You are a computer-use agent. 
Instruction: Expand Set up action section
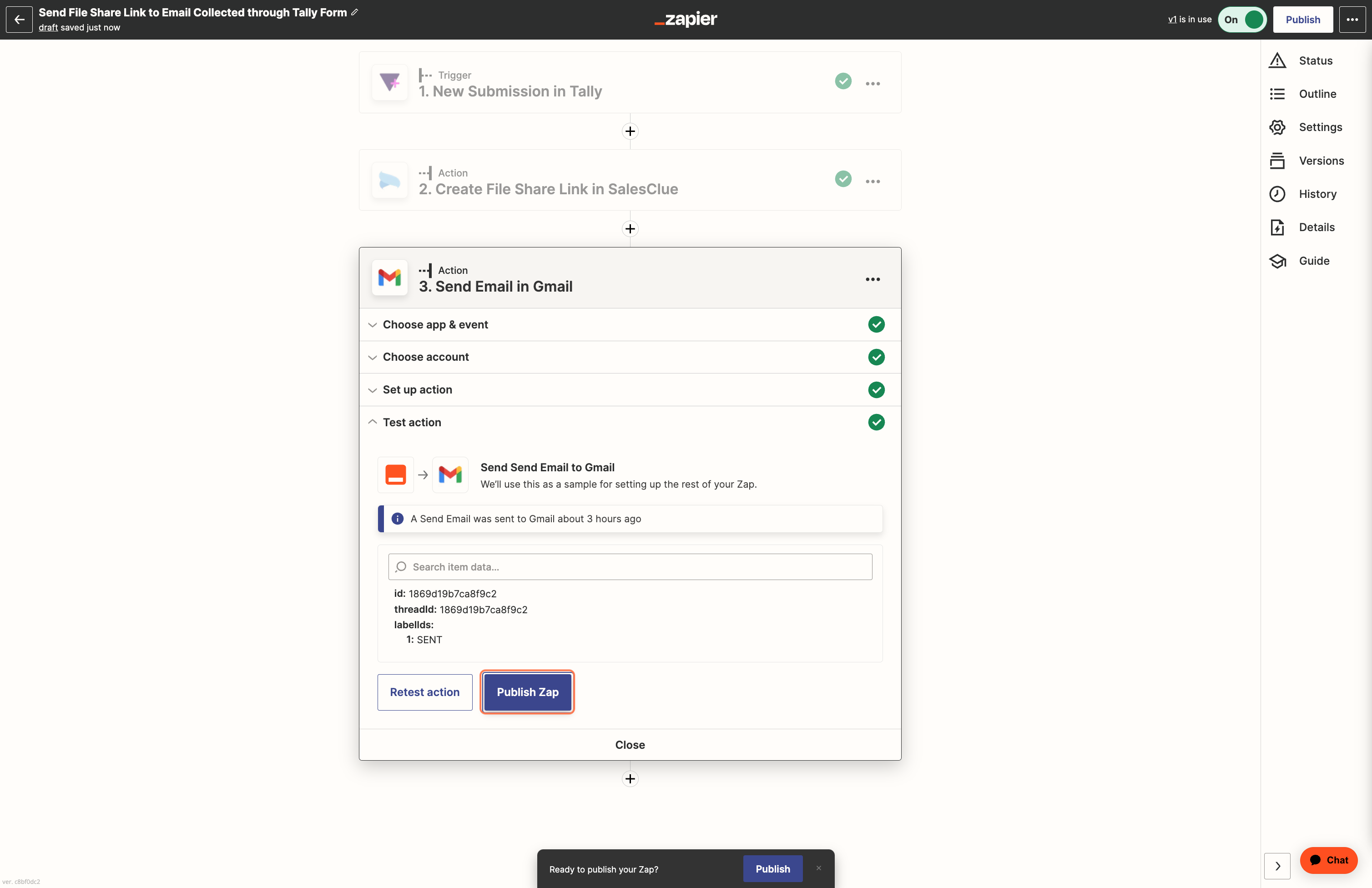[x=630, y=390]
